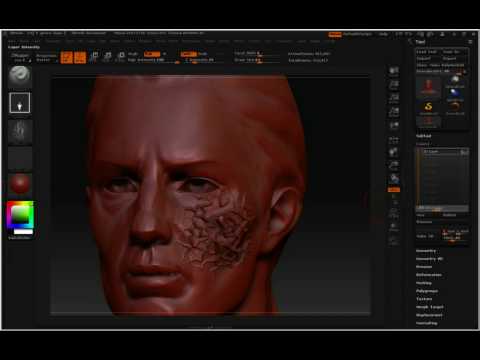
Task: Click the AAHalf icon
Action: pos(394,112)
